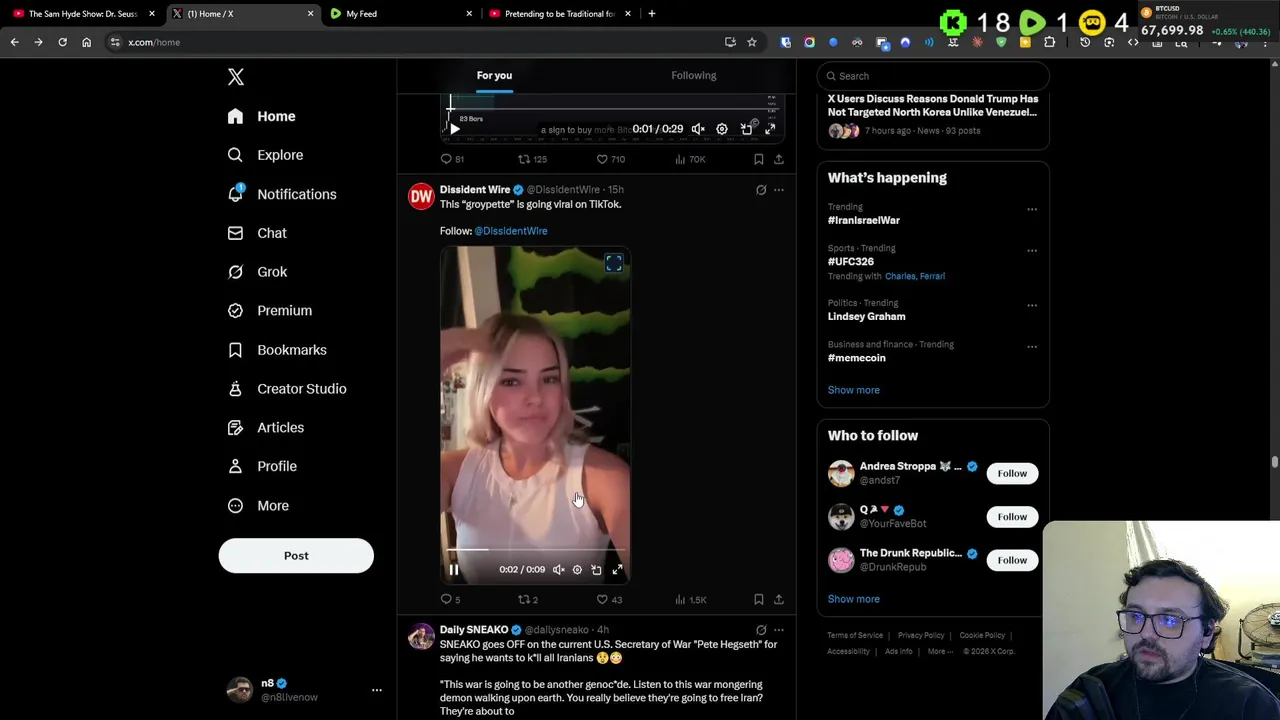This screenshot has height=720, width=1280.
Task: Toggle picture-in-picture on Dissident Wire video
Action: [596, 570]
